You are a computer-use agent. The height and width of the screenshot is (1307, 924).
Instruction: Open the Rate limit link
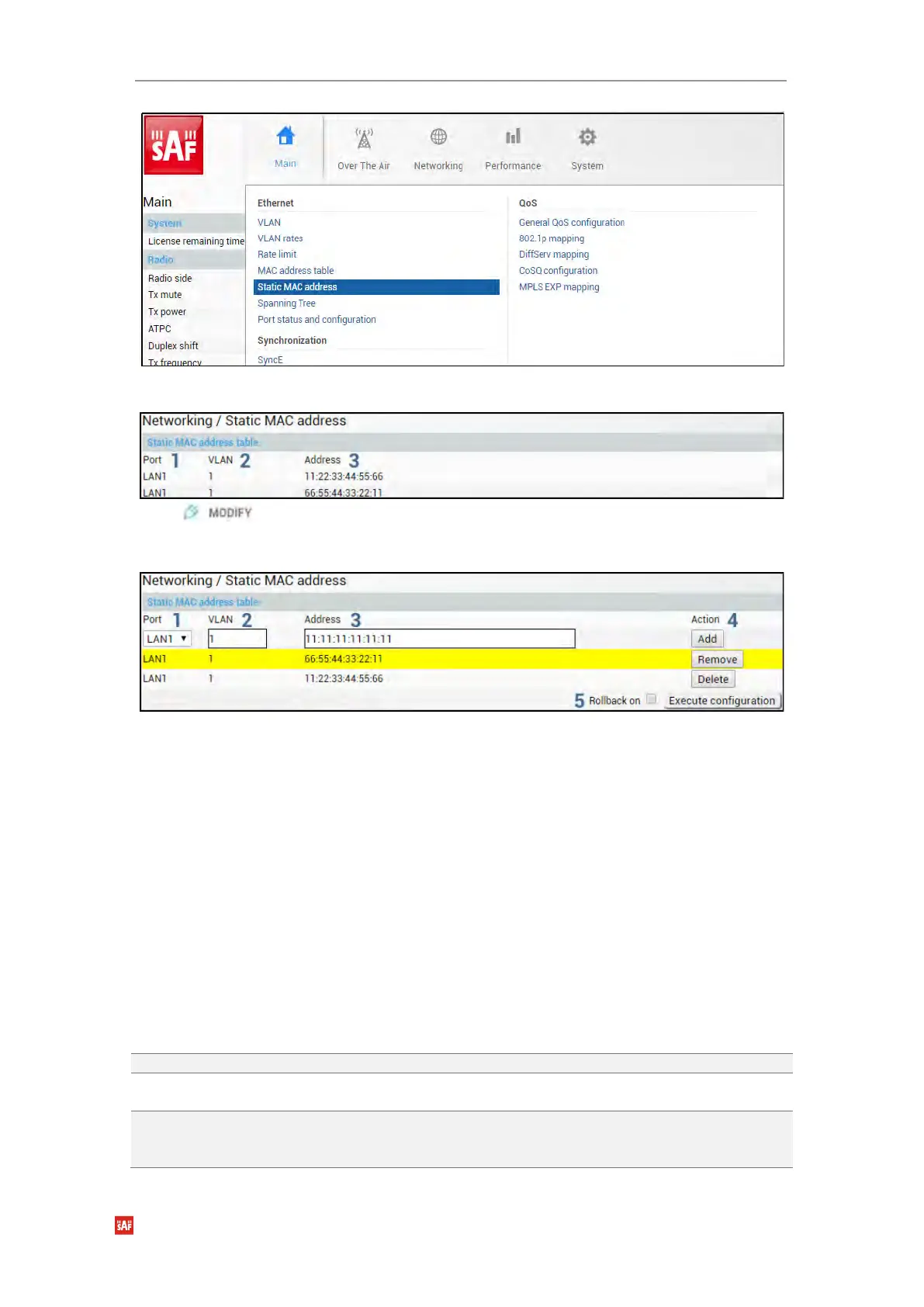tap(277, 255)
